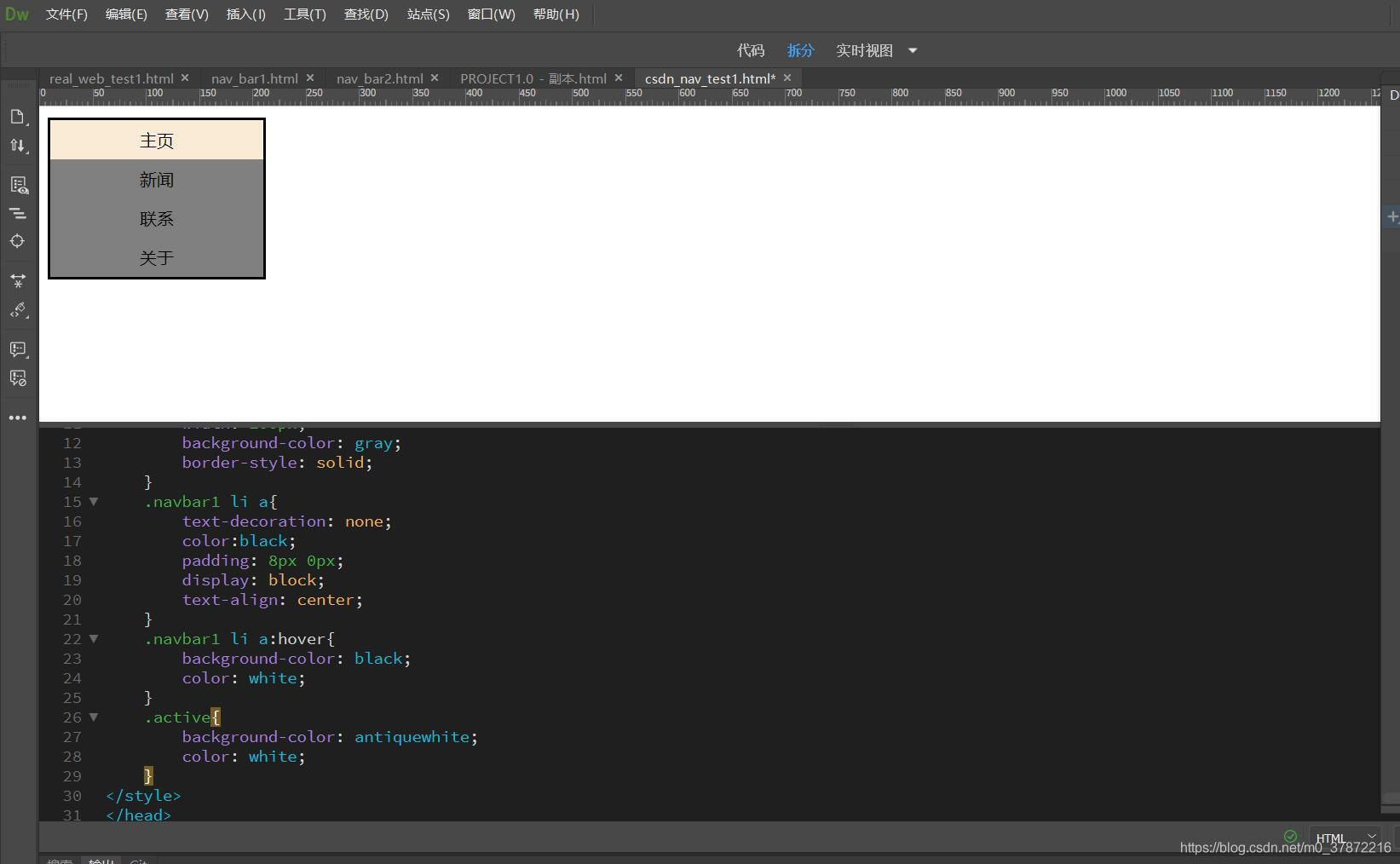Click the 联系 link in preview
This screenshot has width=1400, height=864.
tap(157, 219)
